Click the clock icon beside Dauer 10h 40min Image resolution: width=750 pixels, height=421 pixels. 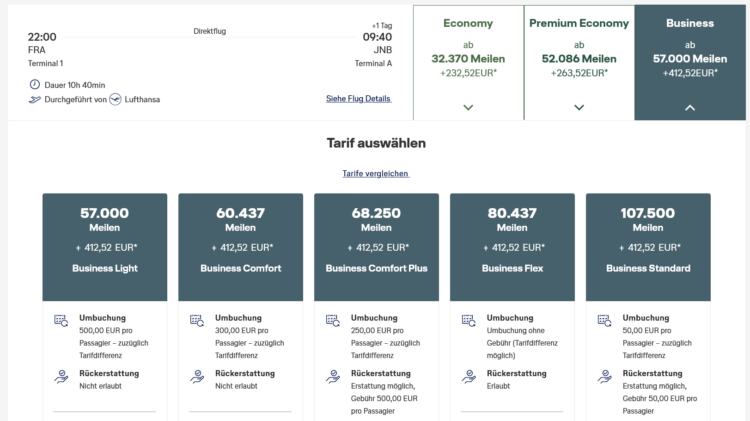point(34,85)
